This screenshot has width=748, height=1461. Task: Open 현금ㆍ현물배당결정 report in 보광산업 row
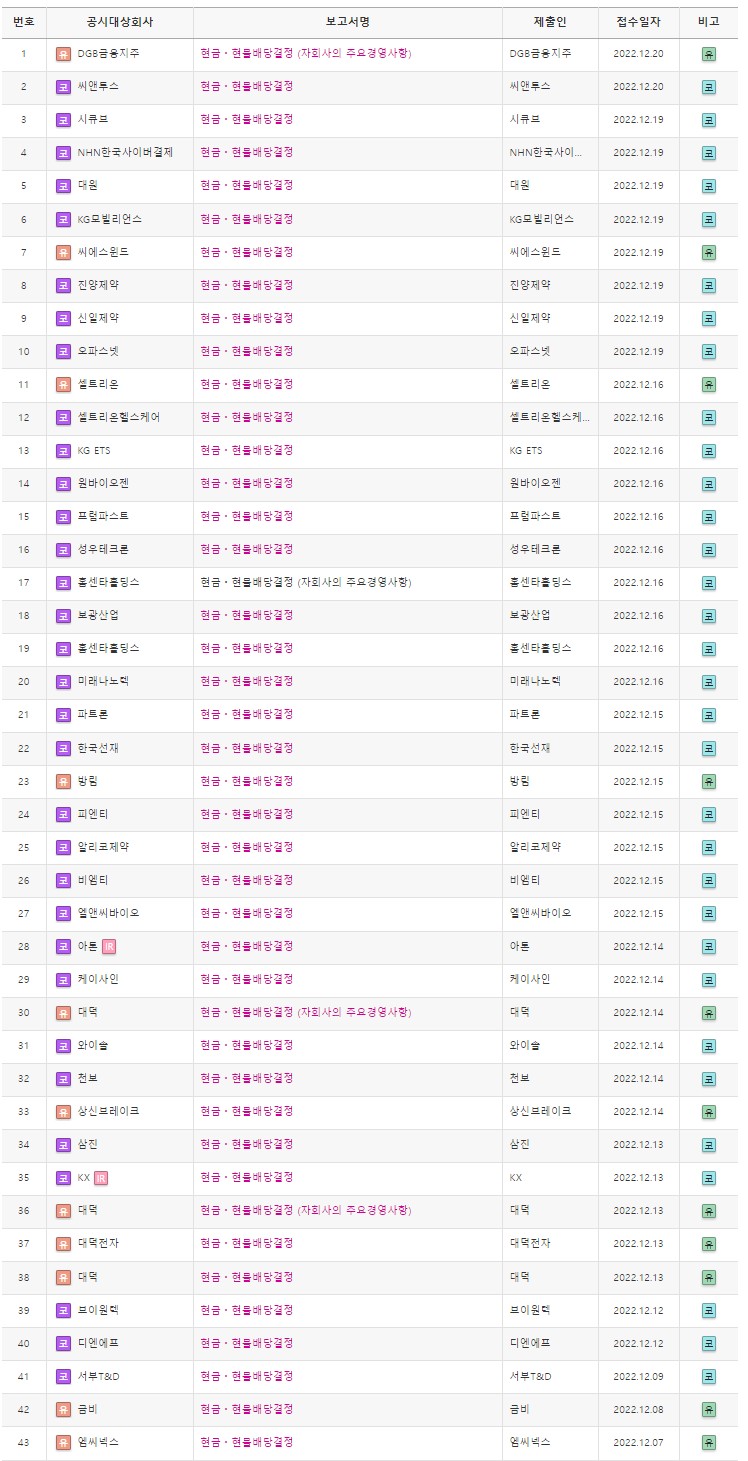[246, 615]
